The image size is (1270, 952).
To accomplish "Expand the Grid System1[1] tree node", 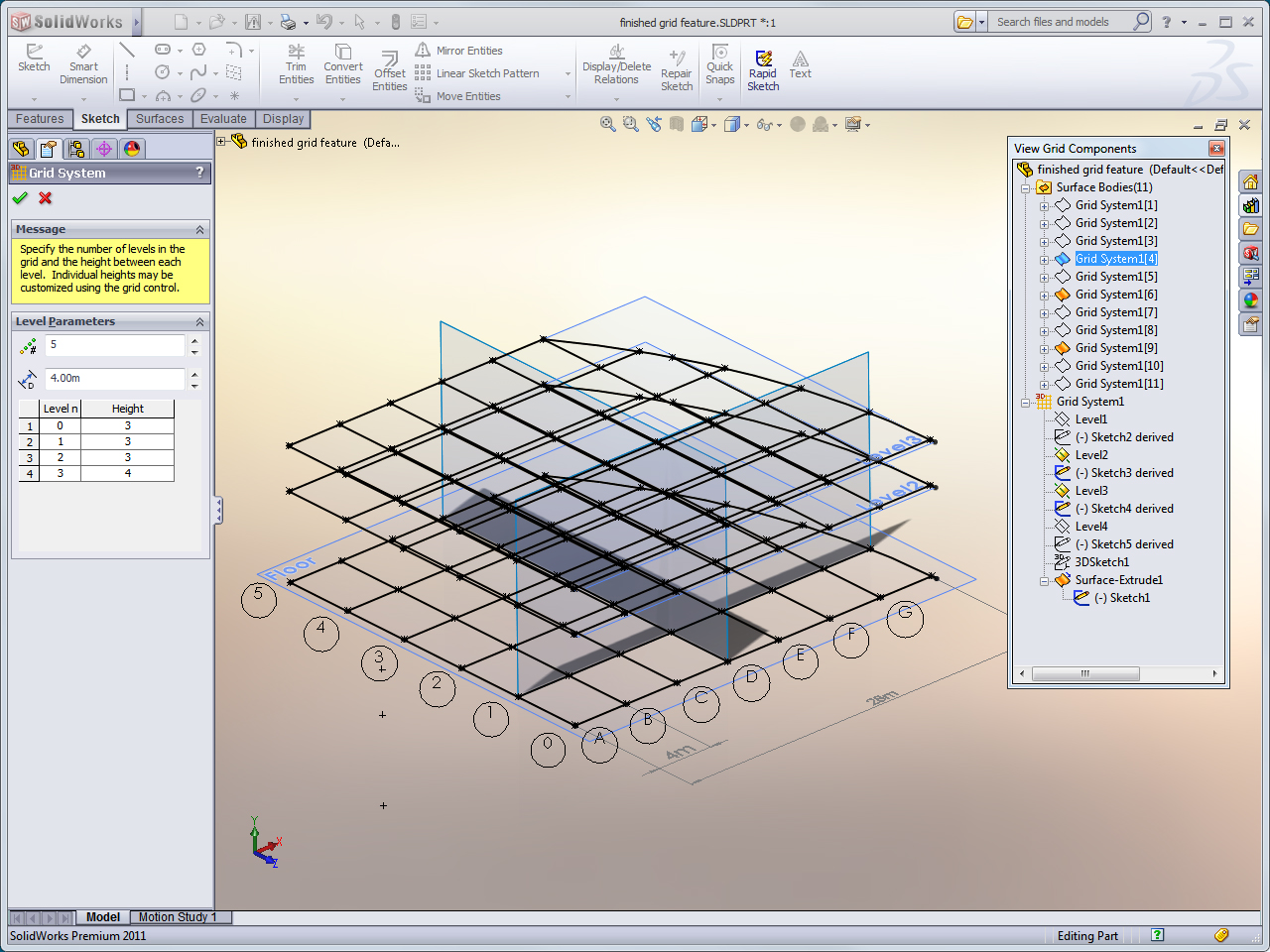I will click(x=1043, y=205).
